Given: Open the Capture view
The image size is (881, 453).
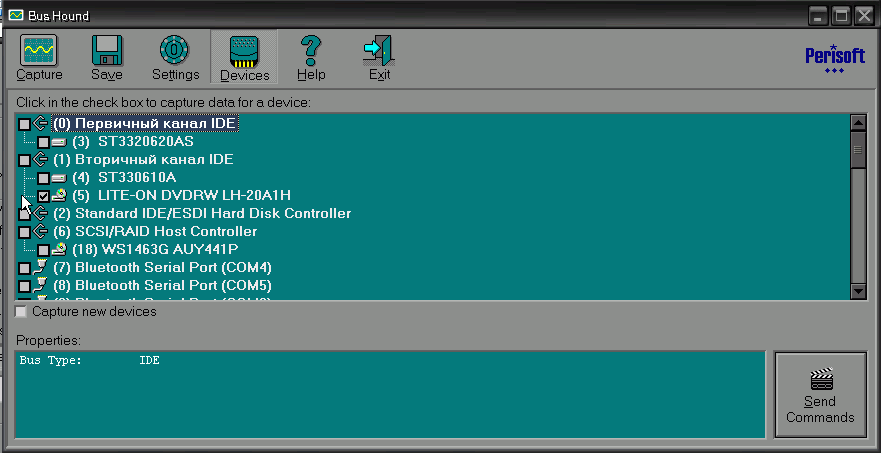Looking at the screenshot, I should [x=39, y=57].
